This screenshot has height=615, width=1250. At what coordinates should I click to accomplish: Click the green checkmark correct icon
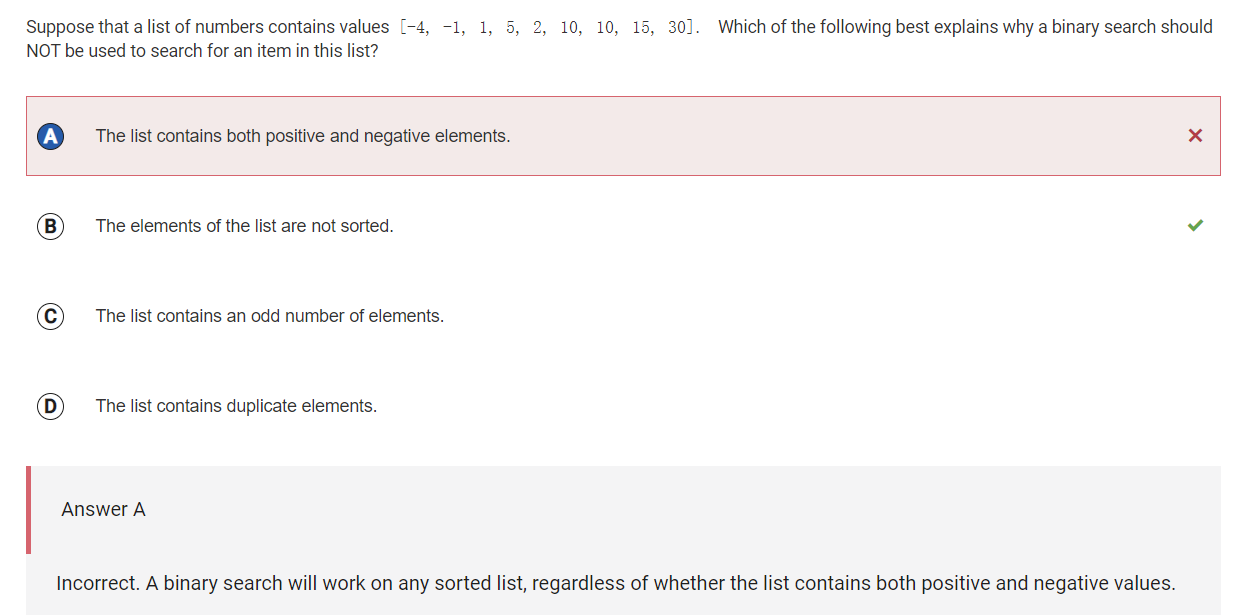1195,226
